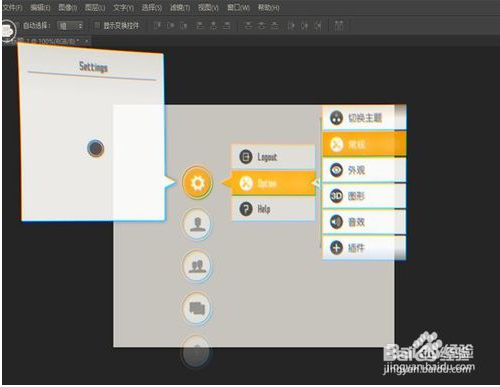Click the 插件 entry with plus icon
This screenshot has height=387, width=500.
364,248
